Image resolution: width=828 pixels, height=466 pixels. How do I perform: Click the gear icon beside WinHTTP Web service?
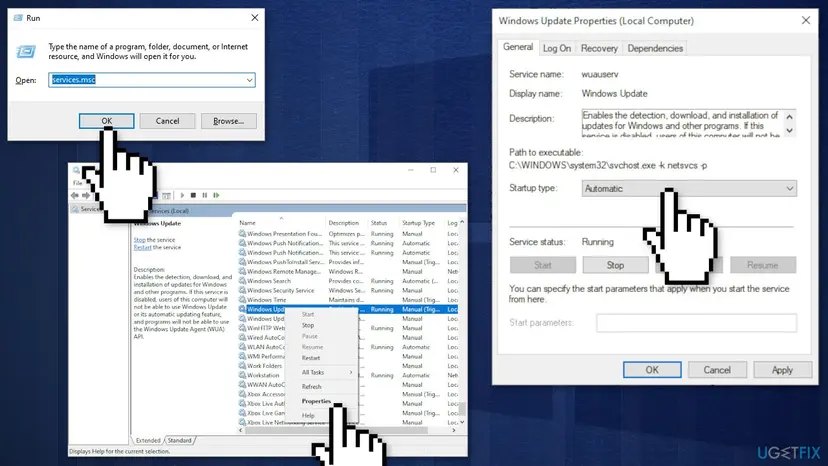pos(242,328)
